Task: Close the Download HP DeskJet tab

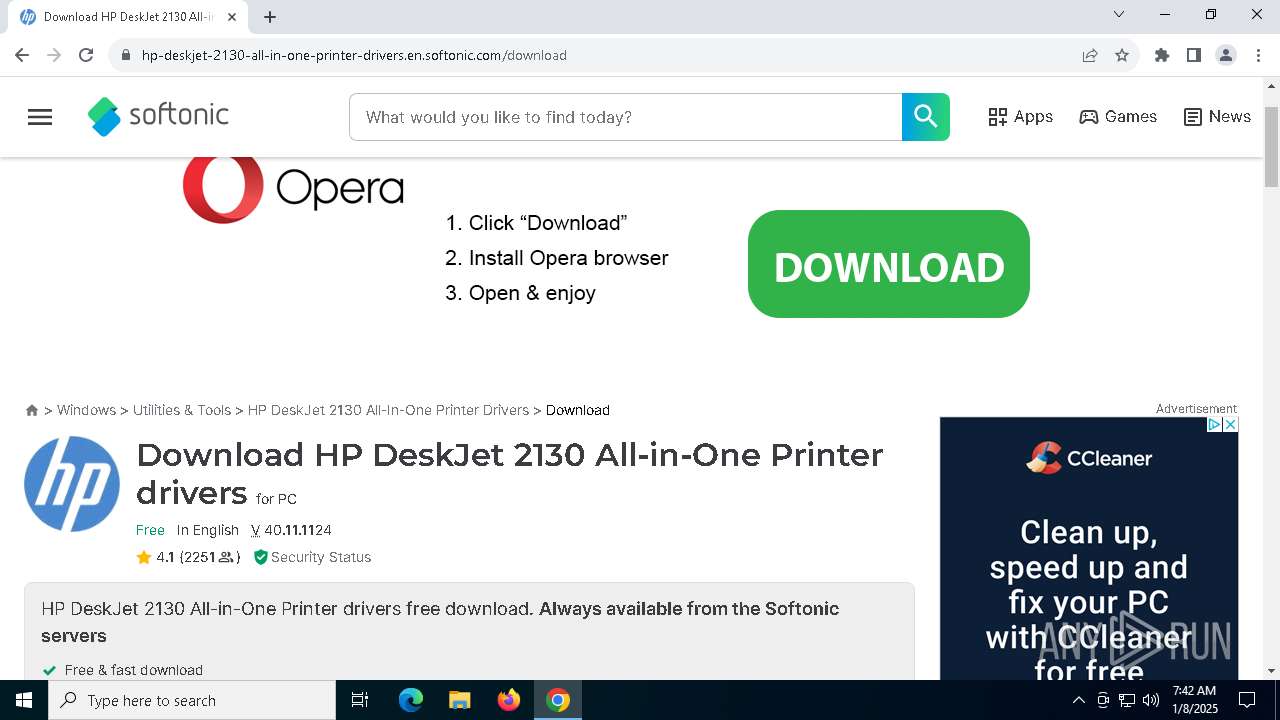Action: [233, 17]
